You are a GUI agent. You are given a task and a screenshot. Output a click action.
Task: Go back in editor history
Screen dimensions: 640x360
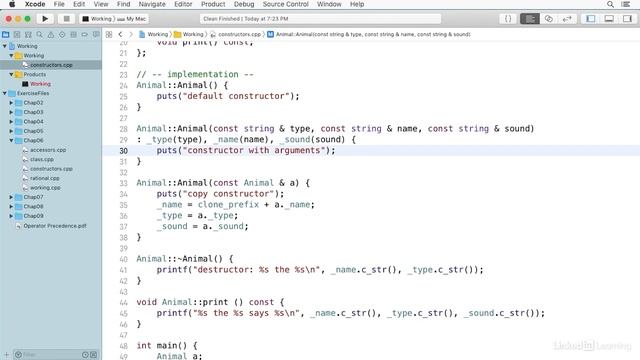(120, 35)
